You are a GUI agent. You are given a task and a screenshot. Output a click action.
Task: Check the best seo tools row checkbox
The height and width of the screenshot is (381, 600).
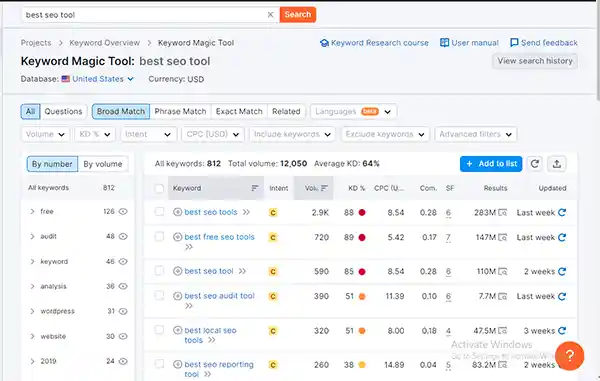coord(160,212)
